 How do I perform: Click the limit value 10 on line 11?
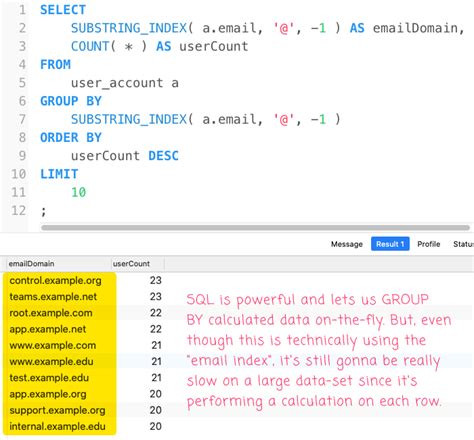79,192
